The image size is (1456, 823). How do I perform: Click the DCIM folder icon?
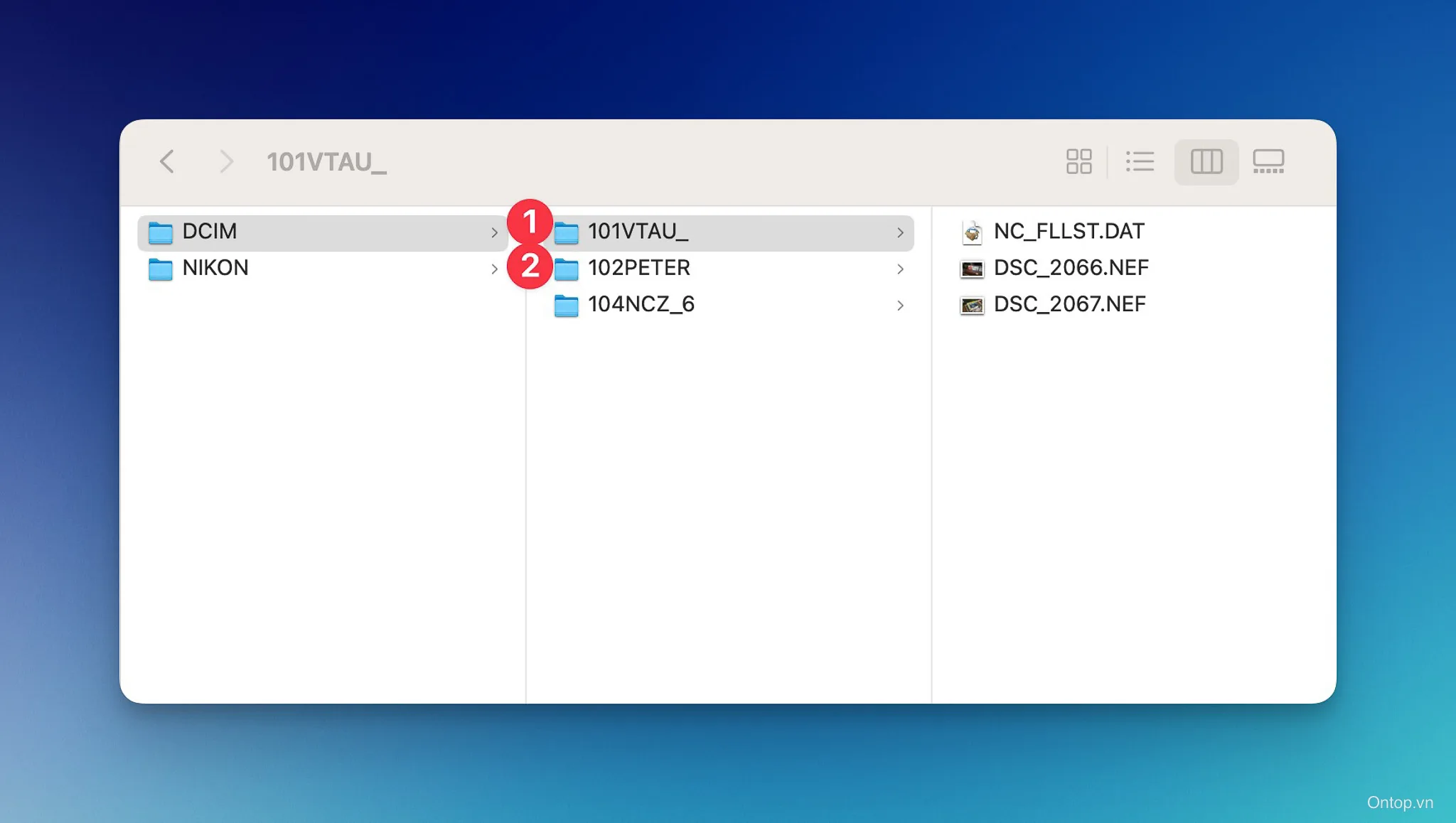[x=161, y=232]
